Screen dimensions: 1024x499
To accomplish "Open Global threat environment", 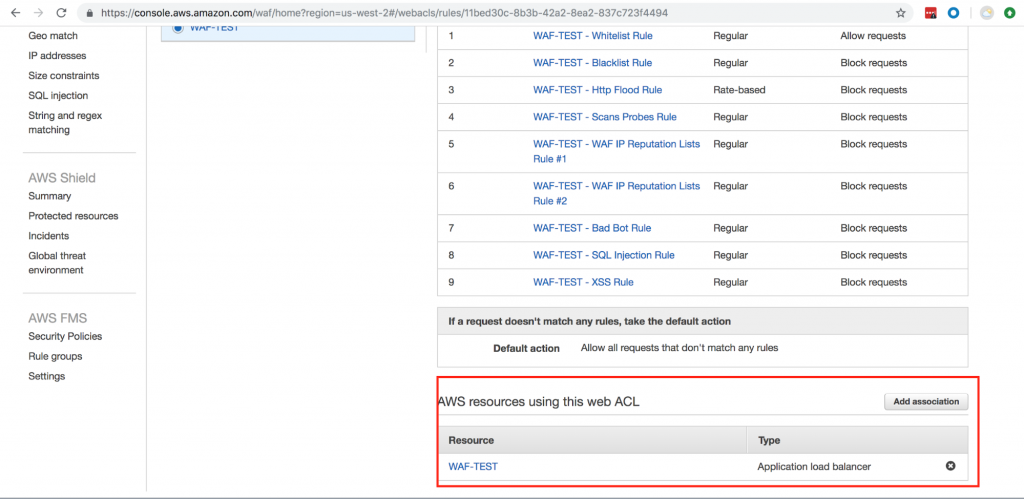I will pos(57,263).
